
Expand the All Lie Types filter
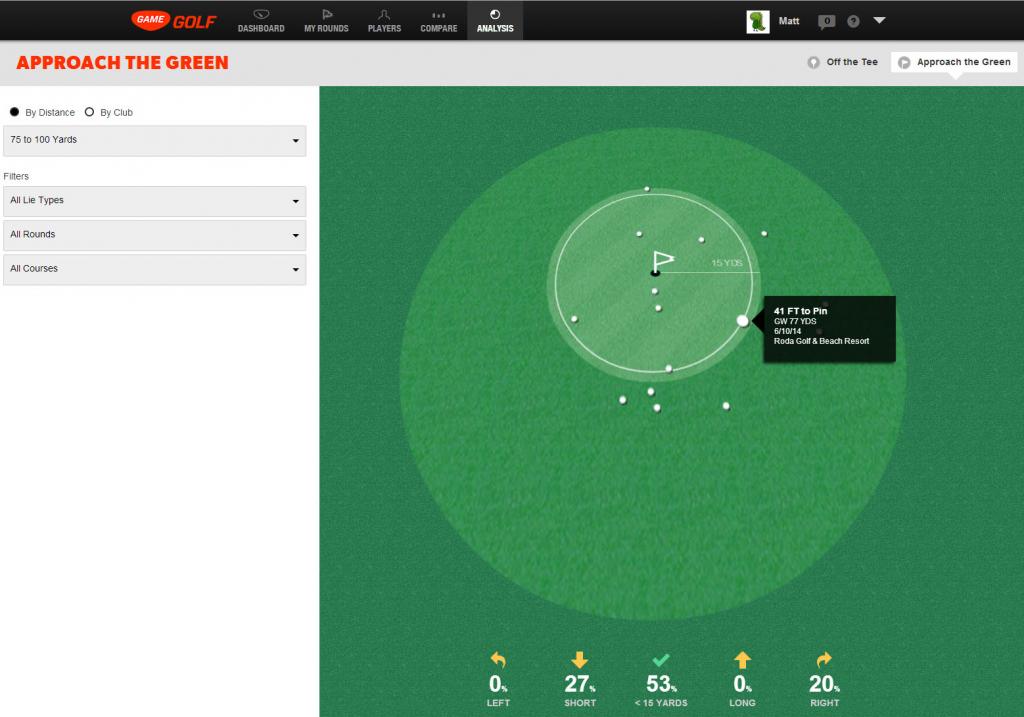pos(155,201)
